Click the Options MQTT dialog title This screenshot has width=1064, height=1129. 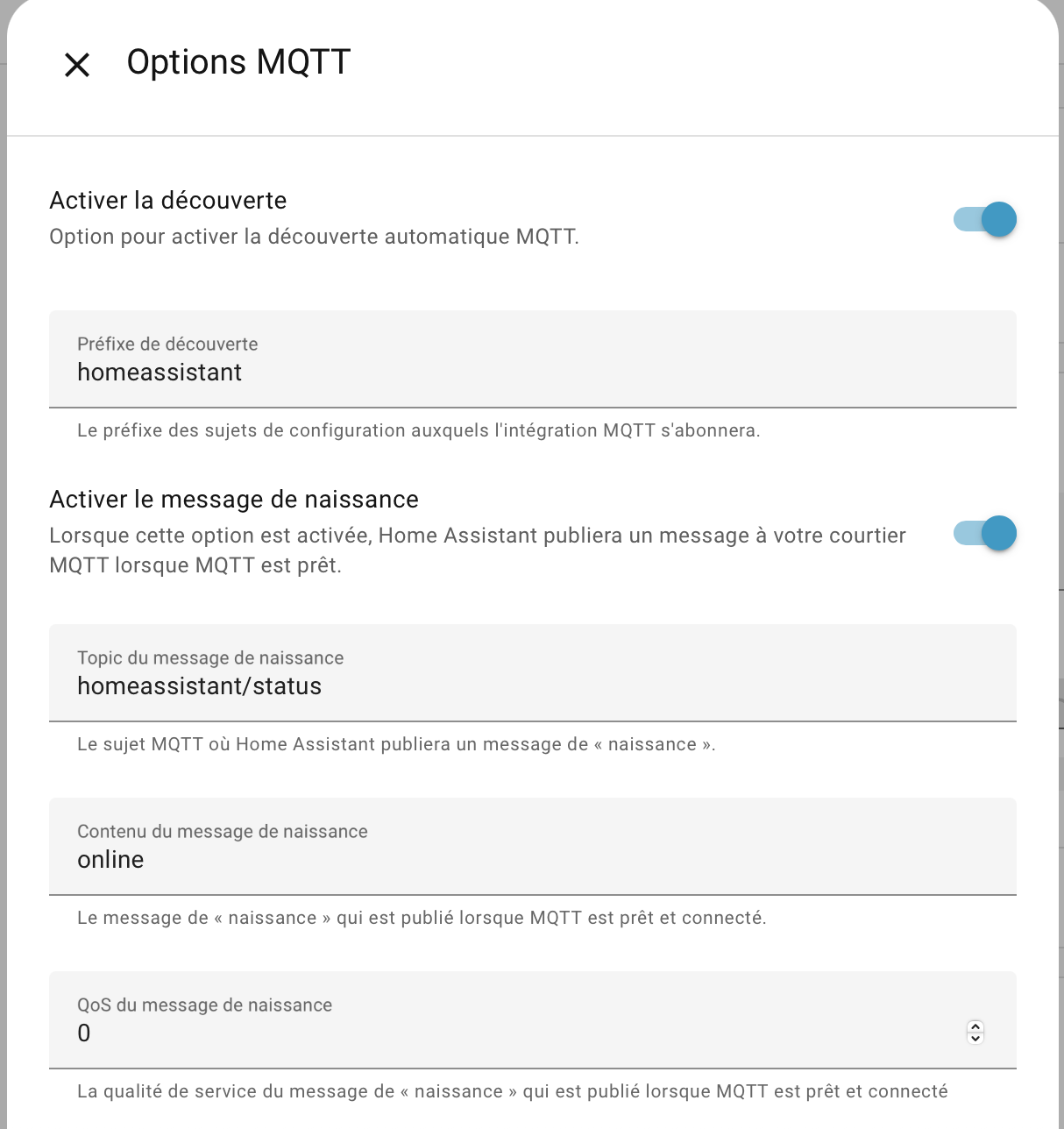click(x=238, y=62)
